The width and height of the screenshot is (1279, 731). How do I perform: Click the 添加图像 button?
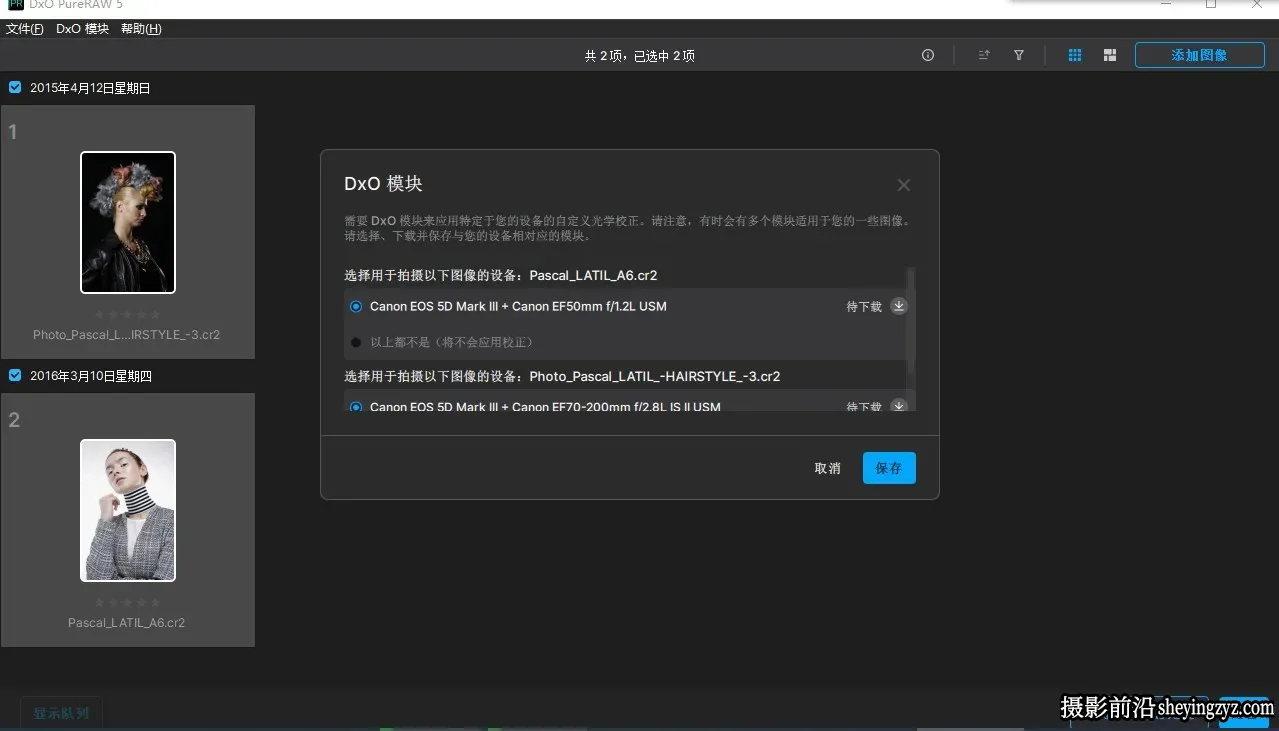pyautogui.click(x=1199, y=55)
